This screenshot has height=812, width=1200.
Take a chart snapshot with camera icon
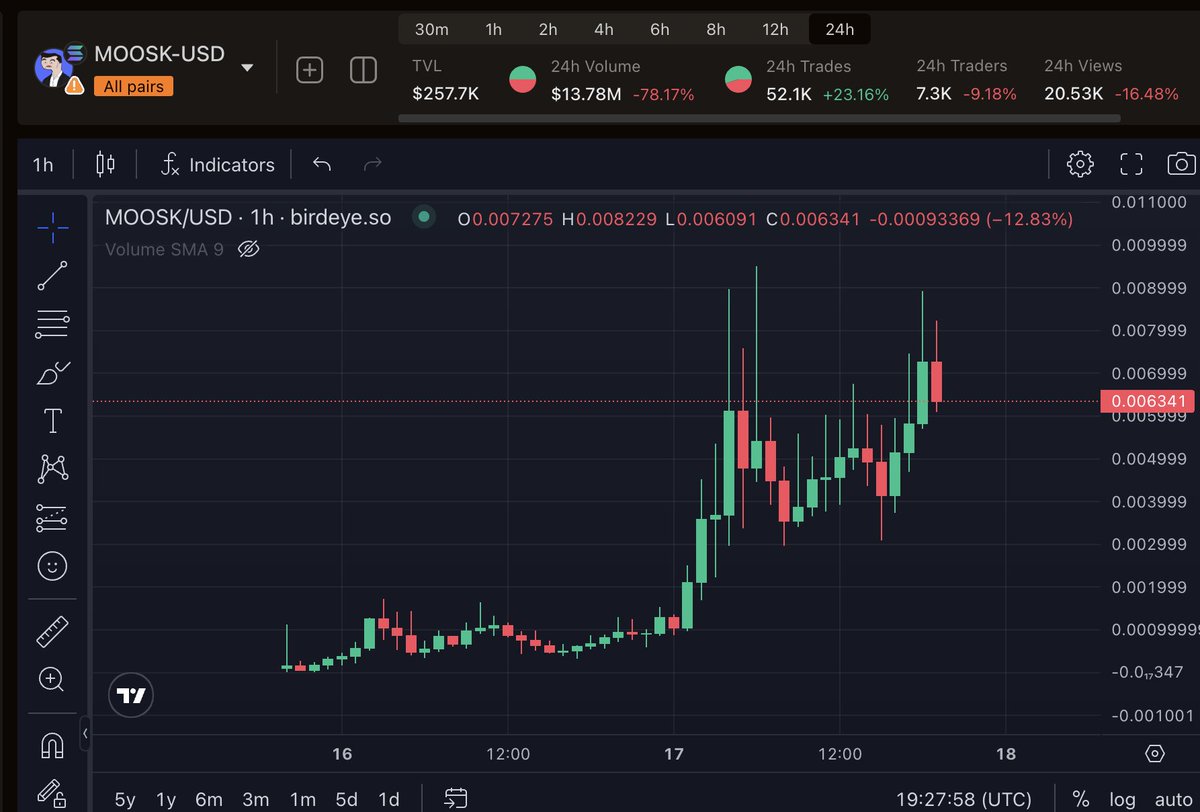[x=1181, y=164]
